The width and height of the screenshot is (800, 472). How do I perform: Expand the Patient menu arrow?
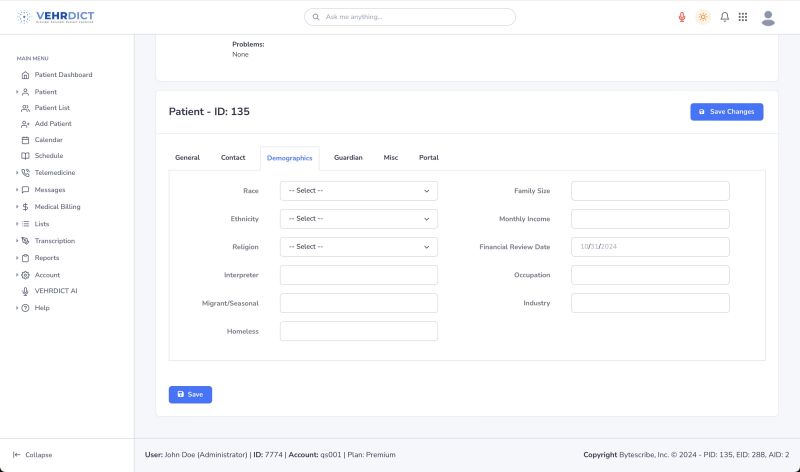17,92
